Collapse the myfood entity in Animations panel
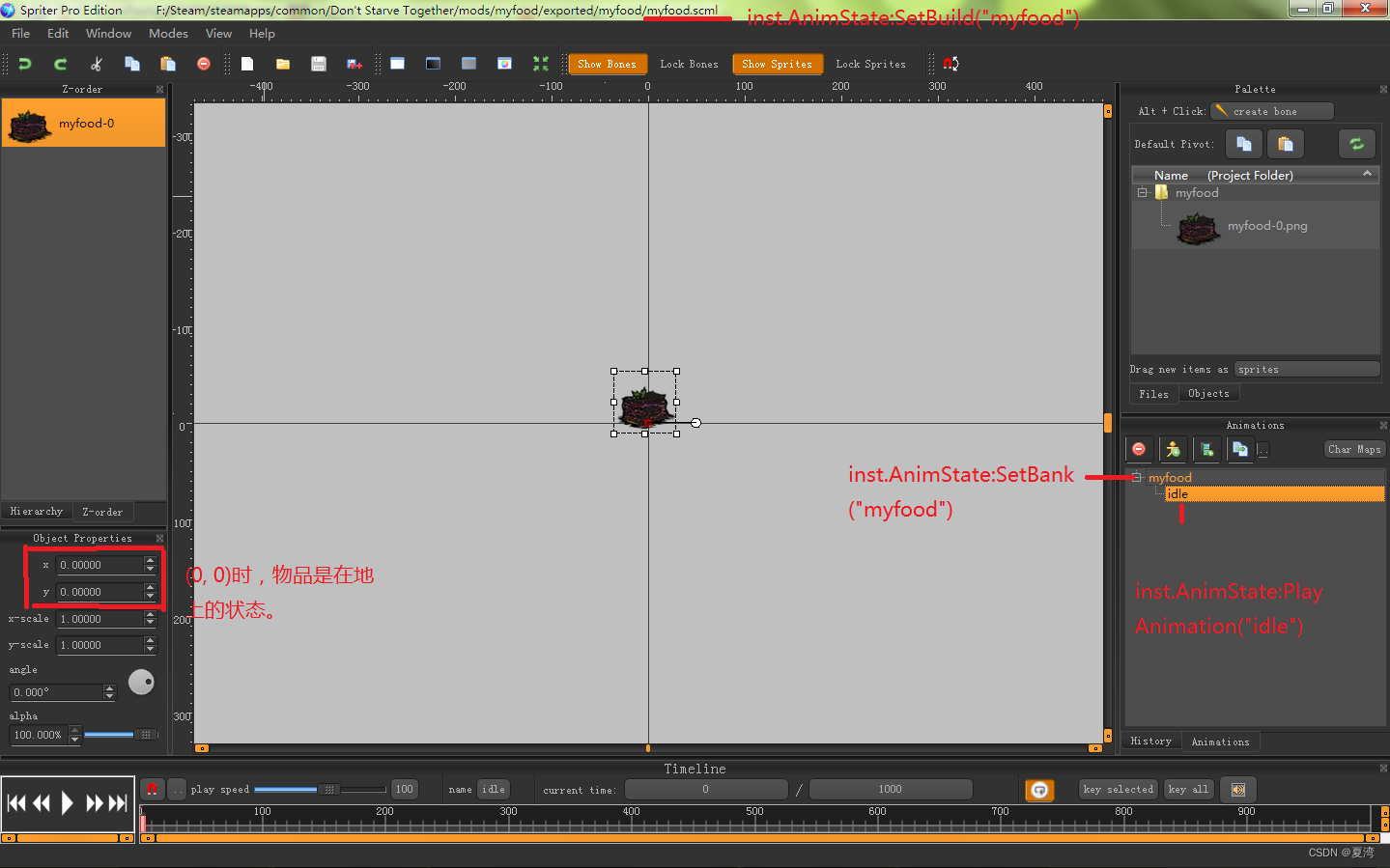The width and height of the screenshot is (1390, 868). [x=1137, y=477]
